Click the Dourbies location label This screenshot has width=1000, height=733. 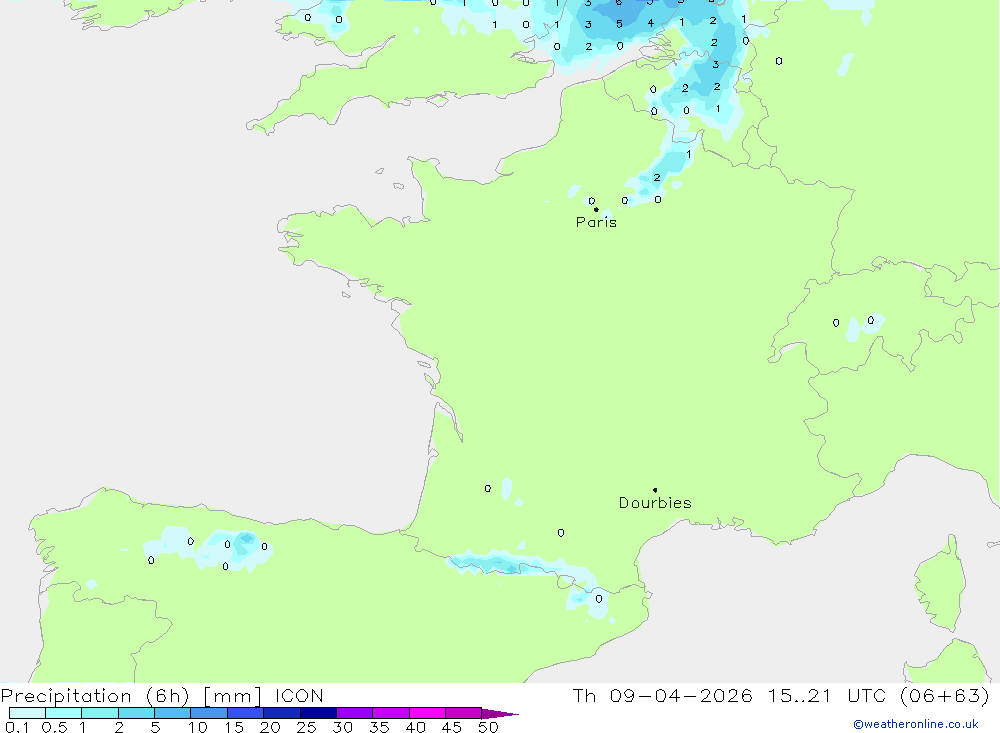pos(655,503)
